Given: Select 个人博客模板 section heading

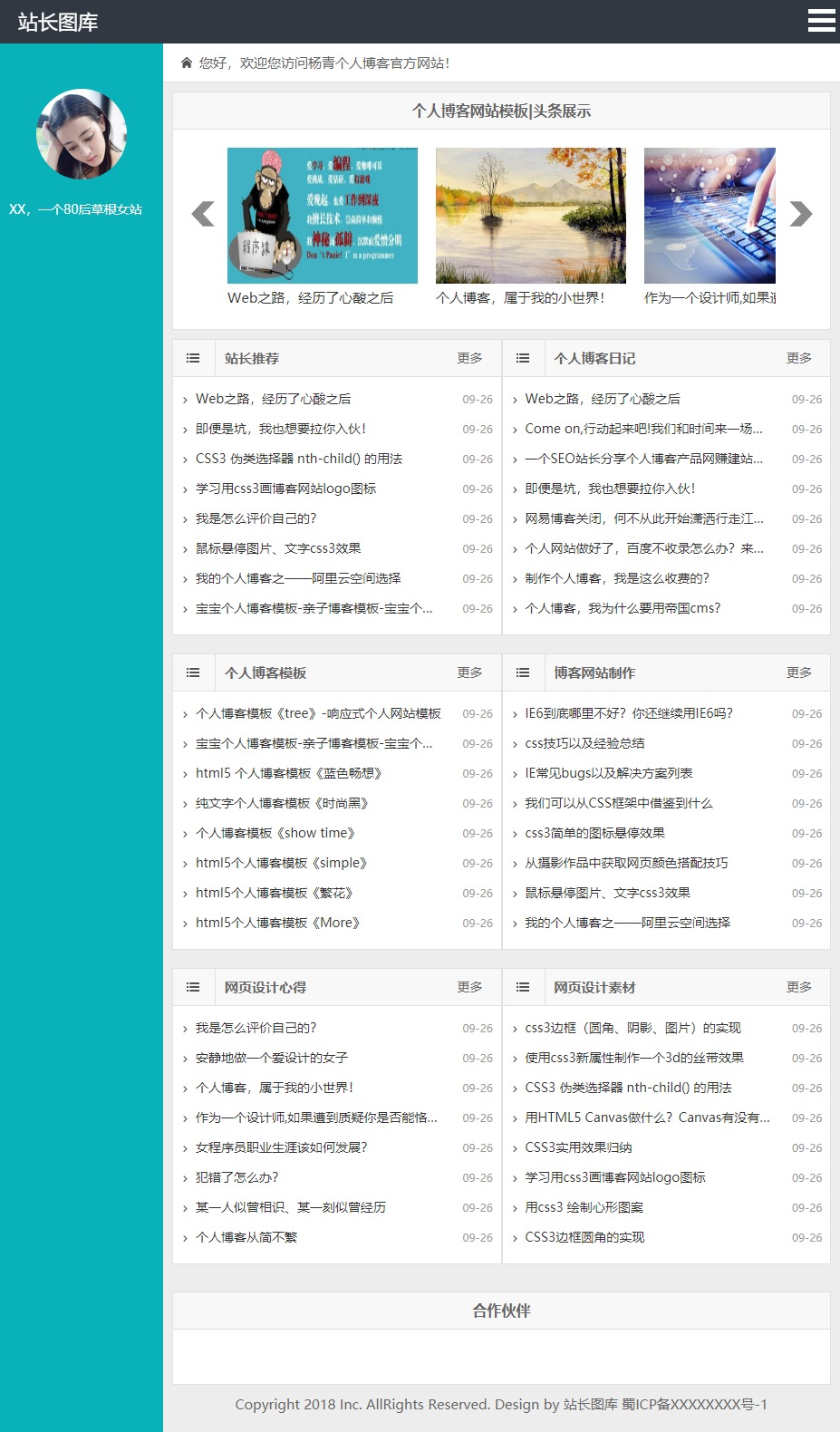Looking at the screenshot, I should 266,672.
